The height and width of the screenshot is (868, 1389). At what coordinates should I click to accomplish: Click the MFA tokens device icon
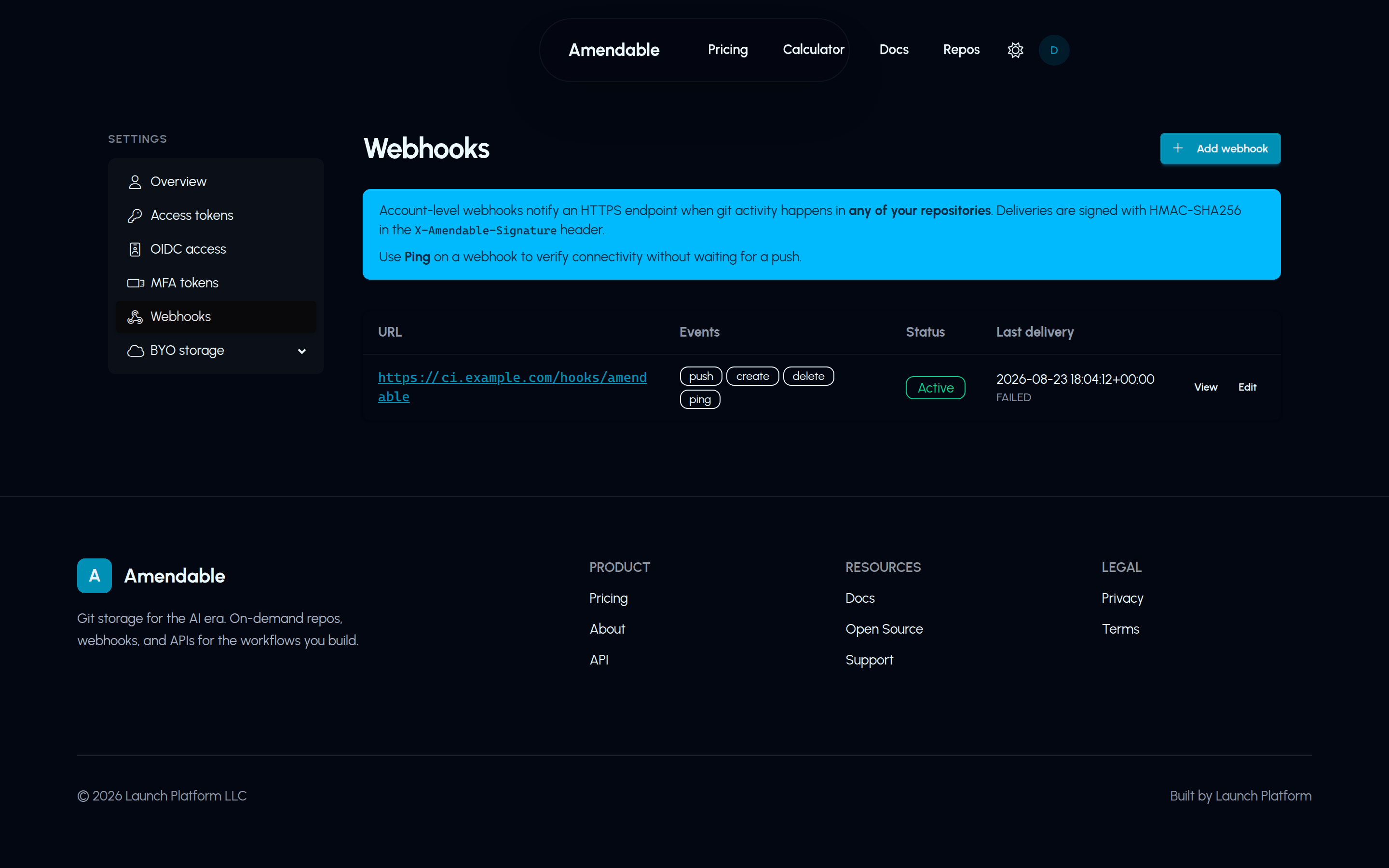tap(136, 283)
